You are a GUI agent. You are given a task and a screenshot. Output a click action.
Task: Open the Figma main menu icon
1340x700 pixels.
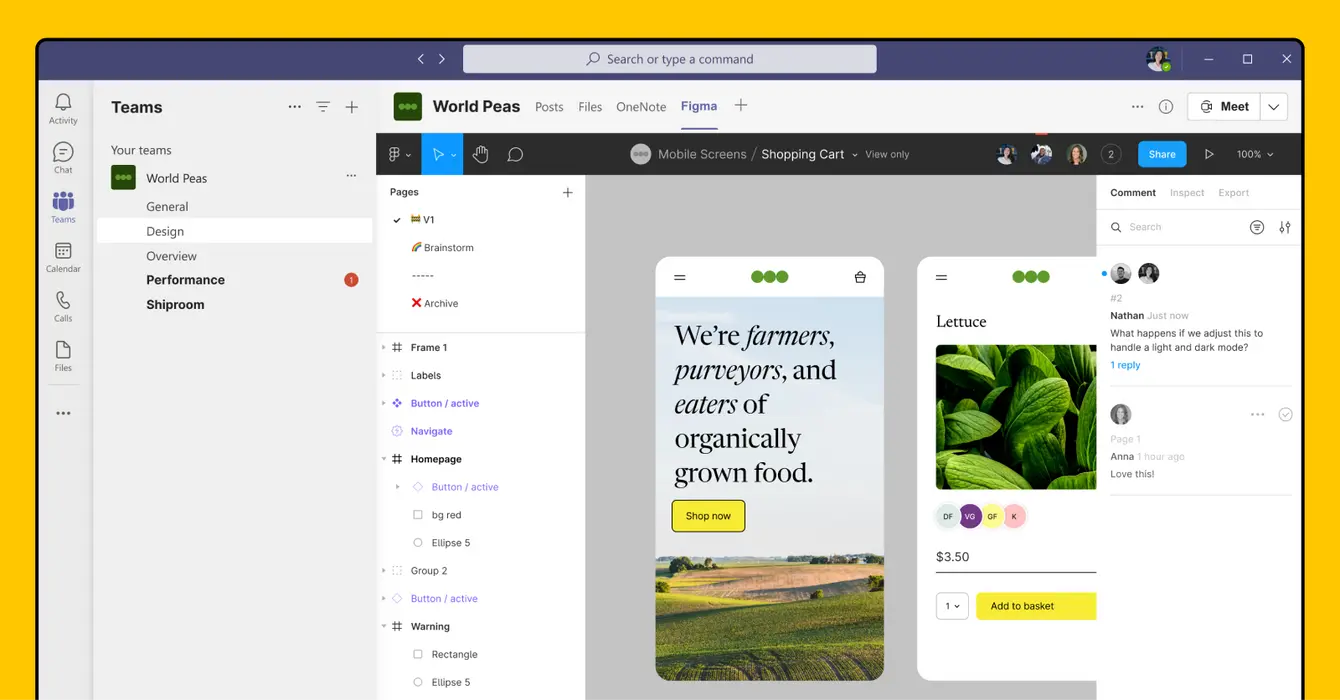[397, 154]
